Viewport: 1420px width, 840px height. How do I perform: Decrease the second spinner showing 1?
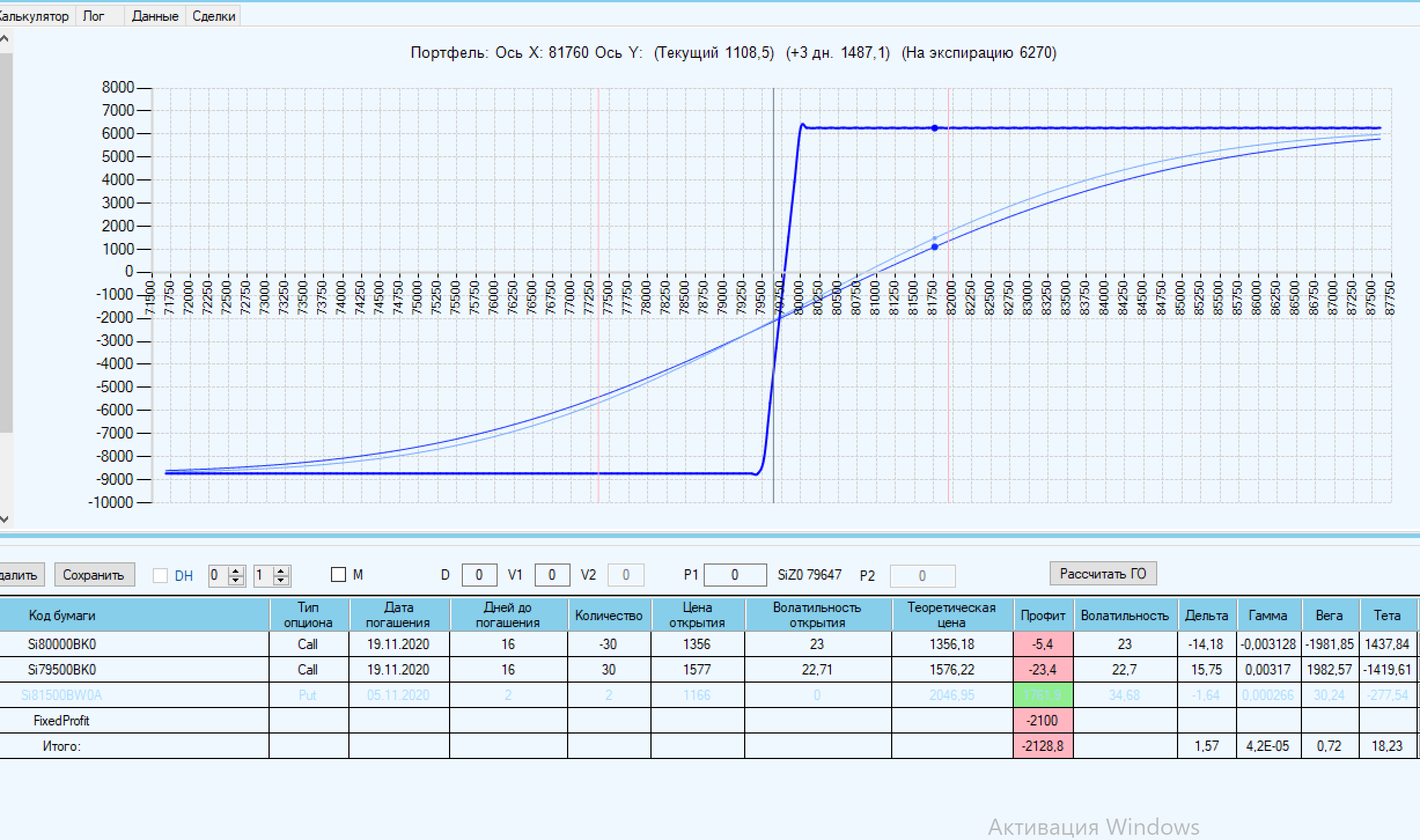pos(281,580)
